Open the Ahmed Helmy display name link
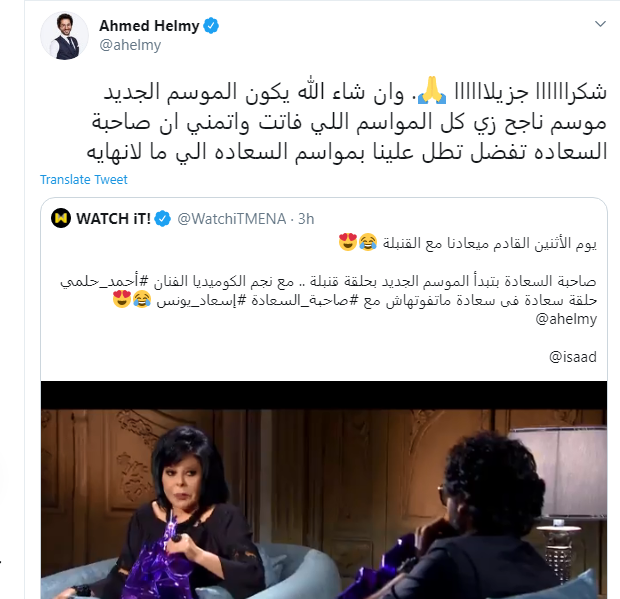The height and width of the screenshot is (599, 620). point(149,26)
